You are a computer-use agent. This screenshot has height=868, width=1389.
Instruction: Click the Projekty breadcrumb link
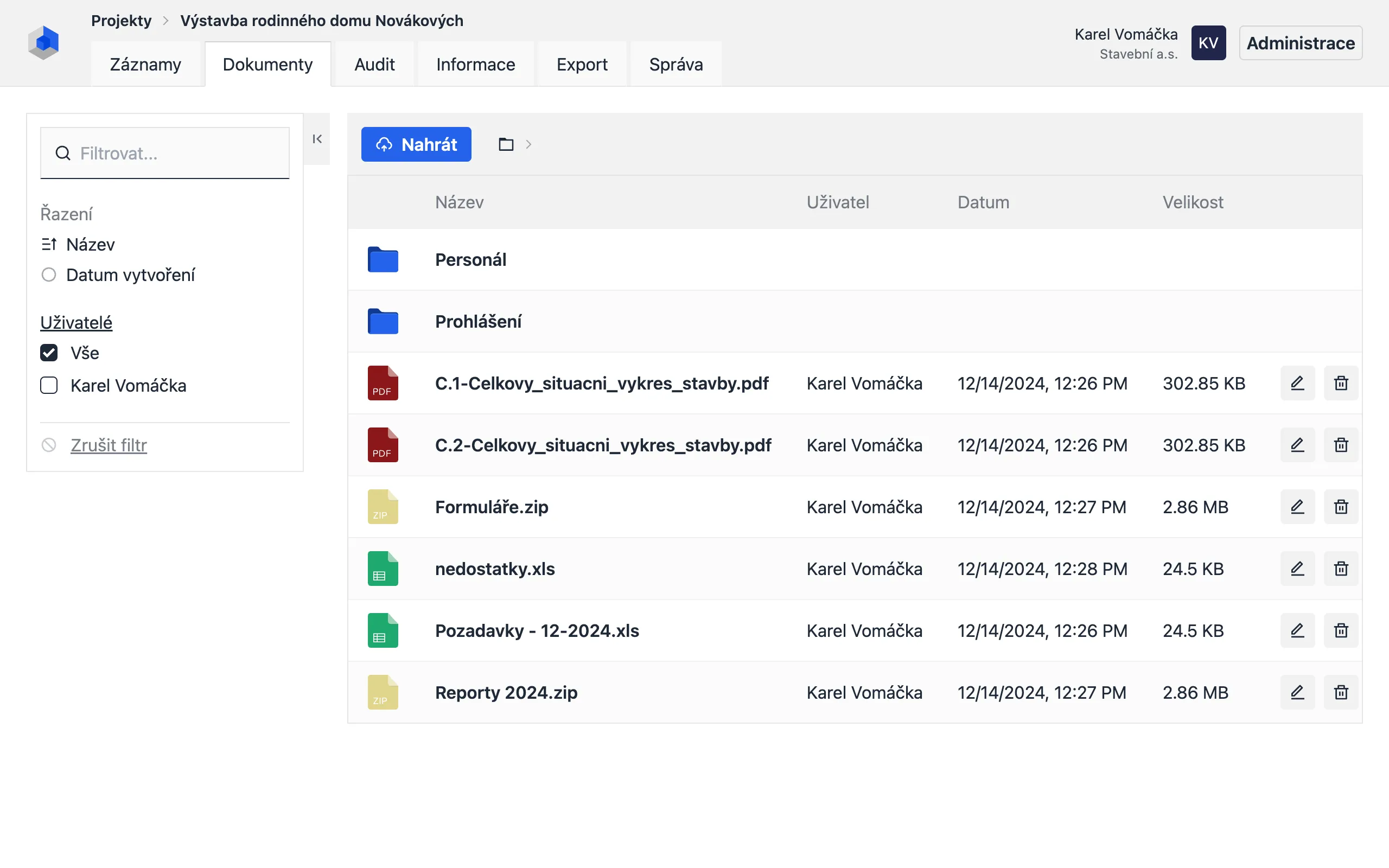coord(121,21)
